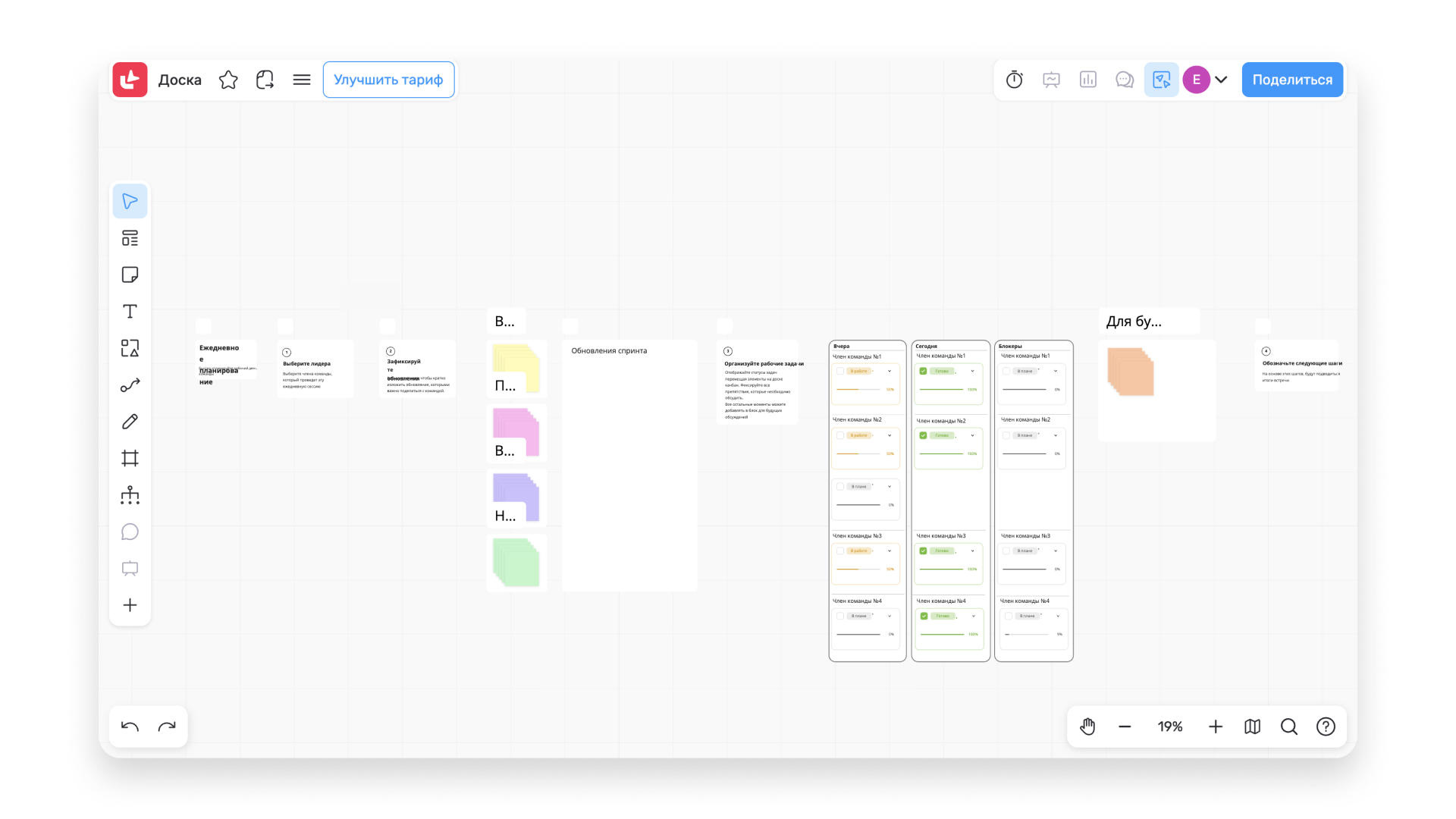Zoom in with the plus button near 19%
This screenshot has width=1456, height=819.
pyautogui.click(x=1216, y=726)
